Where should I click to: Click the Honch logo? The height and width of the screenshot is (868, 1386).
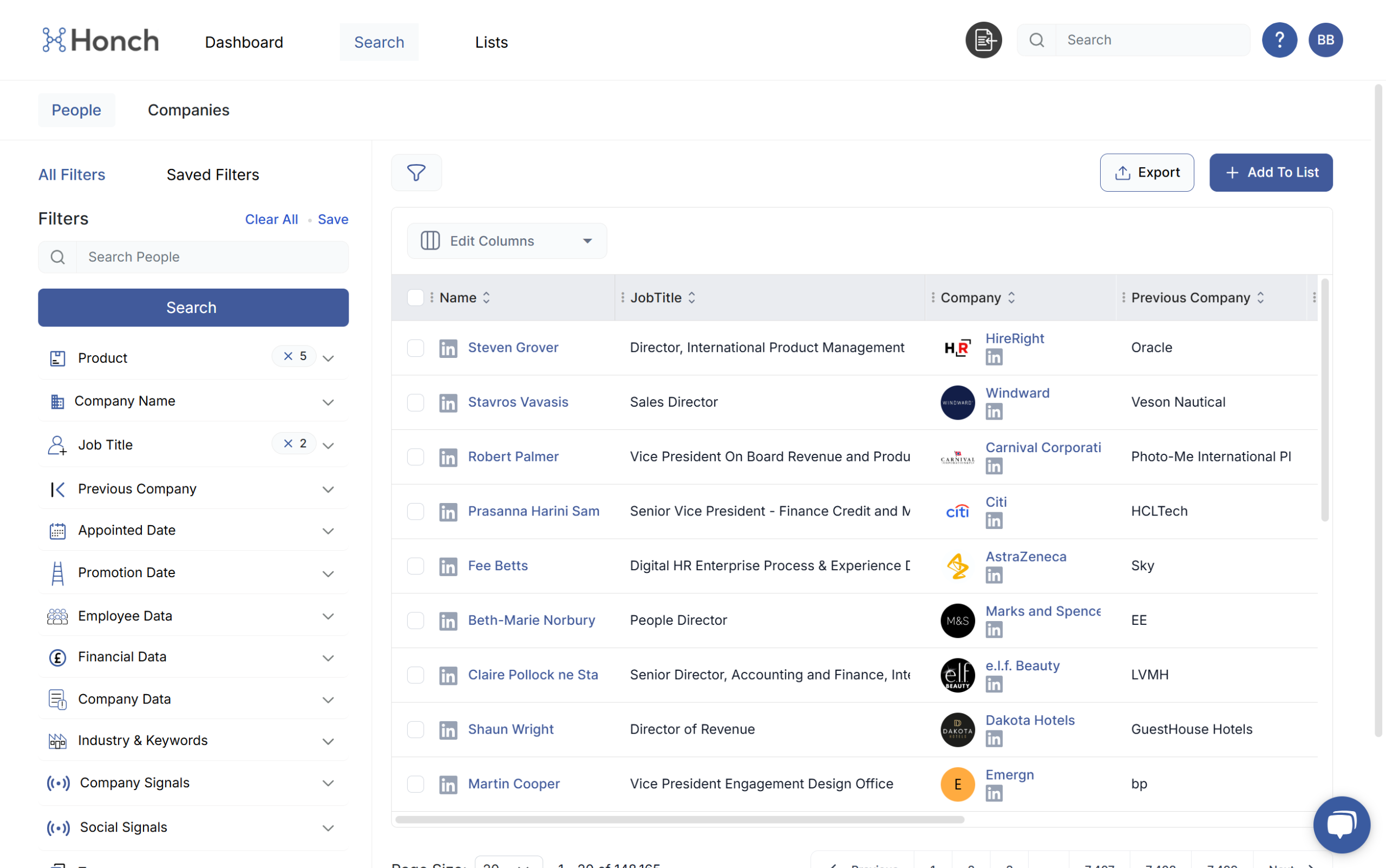point(101,40)
